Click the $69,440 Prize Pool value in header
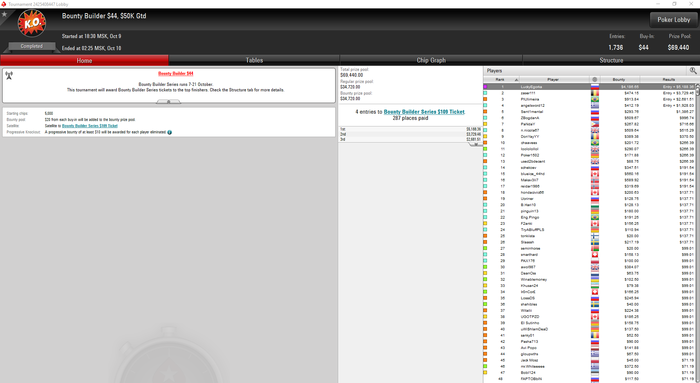The image size is (700, 383). [x=679, y=47]
